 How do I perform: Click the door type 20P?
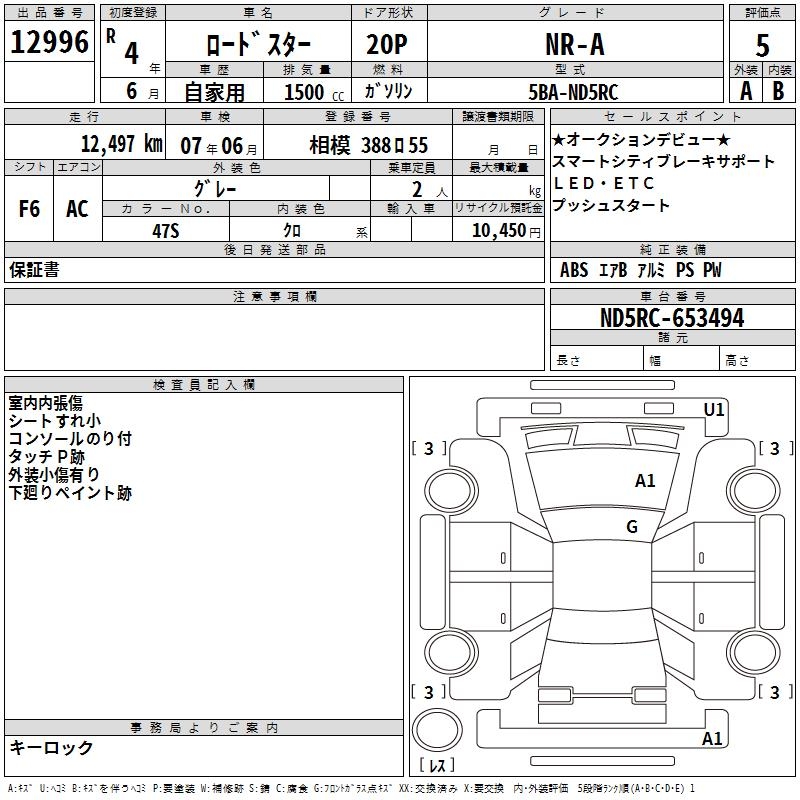(x=387, y=44)
